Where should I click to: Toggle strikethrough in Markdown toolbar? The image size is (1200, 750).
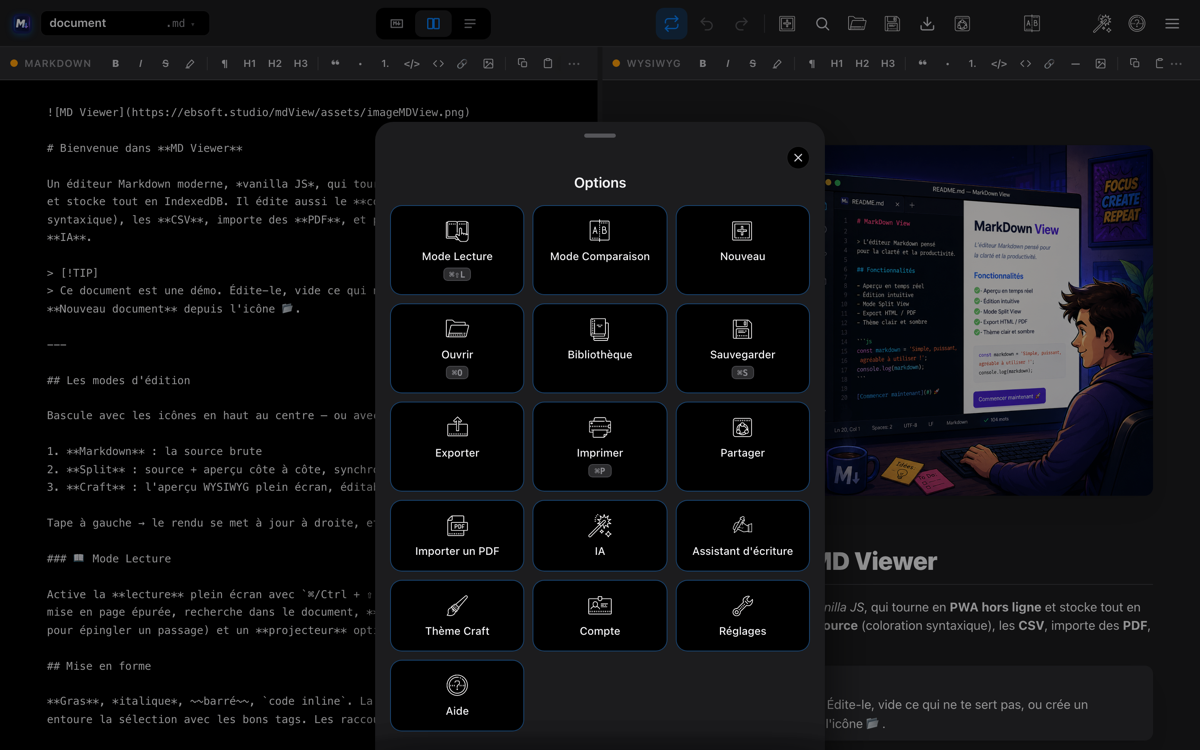coord(166,63)
